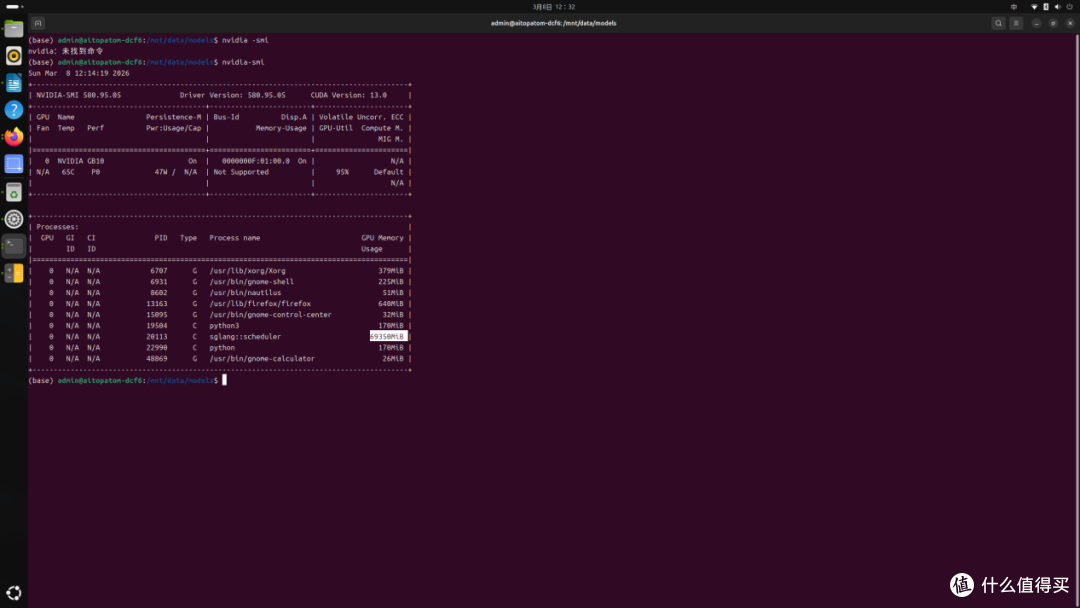The image size is (1080, 608).
Task: Open LibreOffice Writer from the dock
Action: tap(14, 83)
